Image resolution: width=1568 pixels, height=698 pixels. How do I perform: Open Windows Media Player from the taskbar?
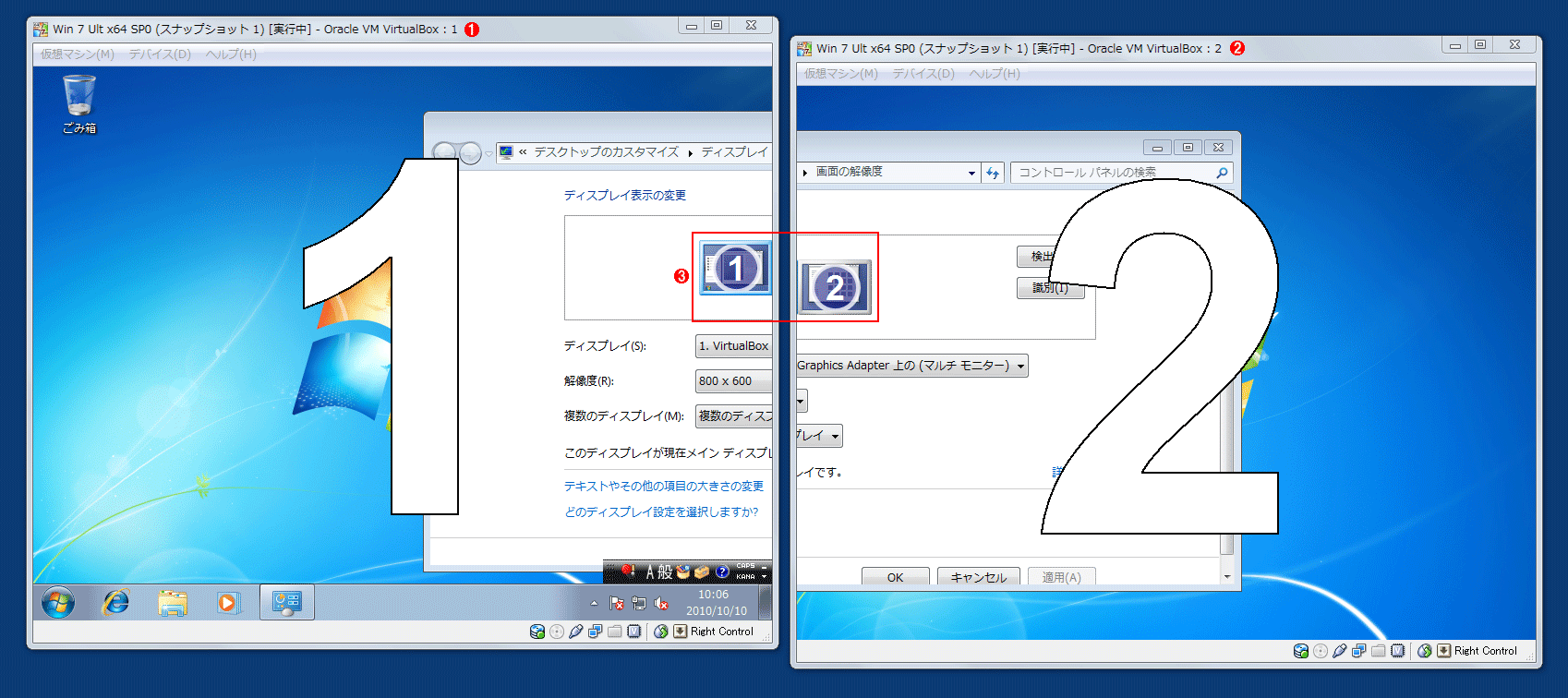(x=227, y=603)
